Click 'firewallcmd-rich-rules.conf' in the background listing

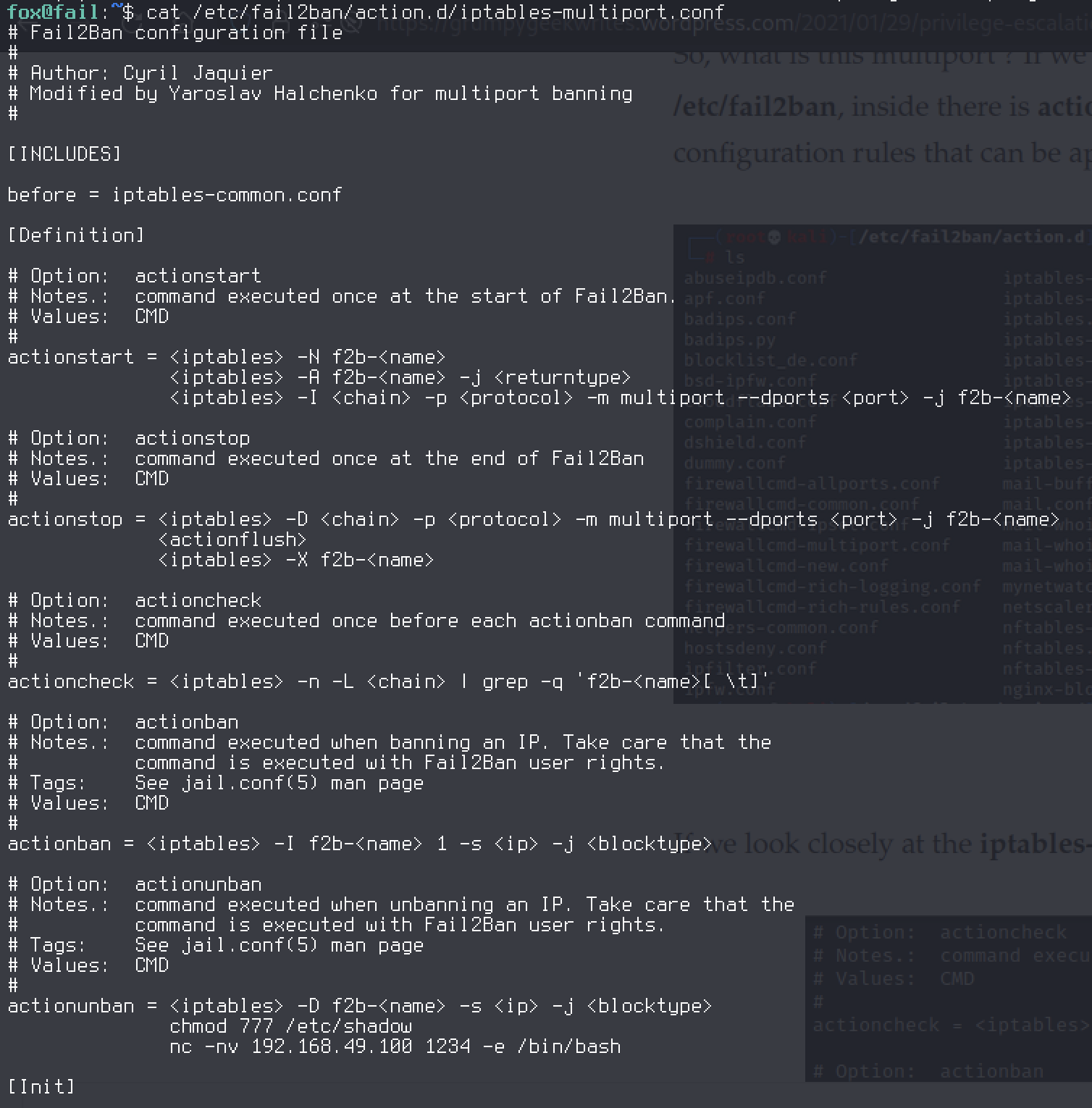(823, 607)
